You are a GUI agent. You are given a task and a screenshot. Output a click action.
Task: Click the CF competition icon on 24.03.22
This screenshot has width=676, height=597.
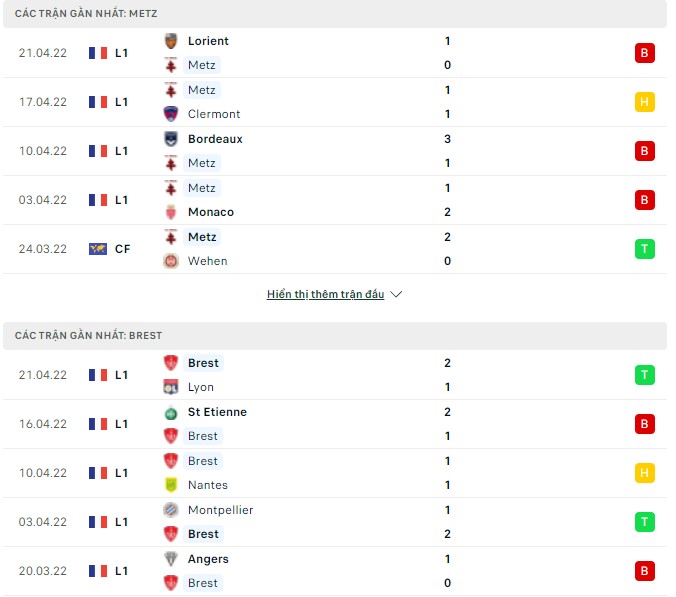[98, 249]
